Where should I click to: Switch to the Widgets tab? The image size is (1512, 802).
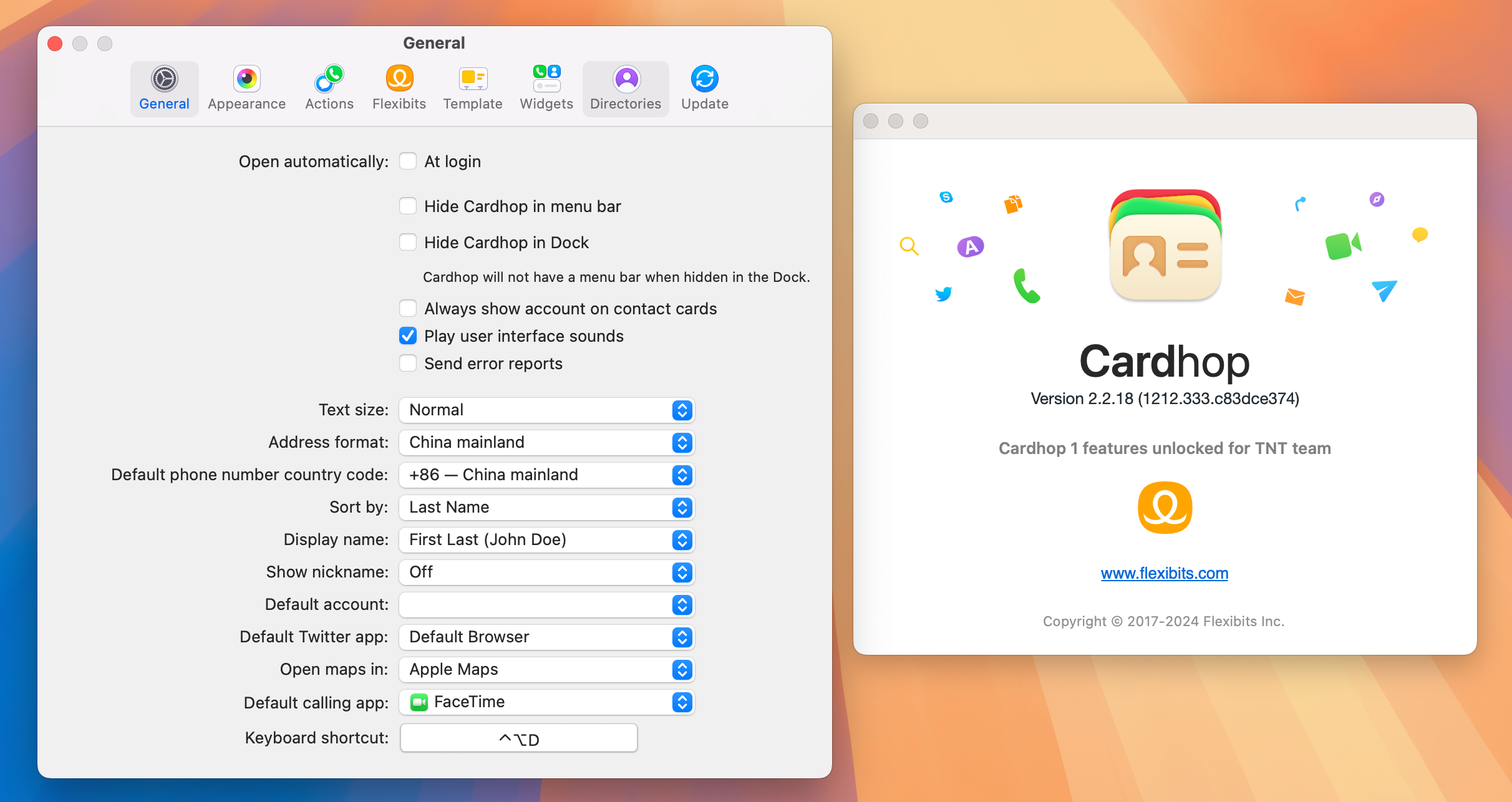coord(546,87)
